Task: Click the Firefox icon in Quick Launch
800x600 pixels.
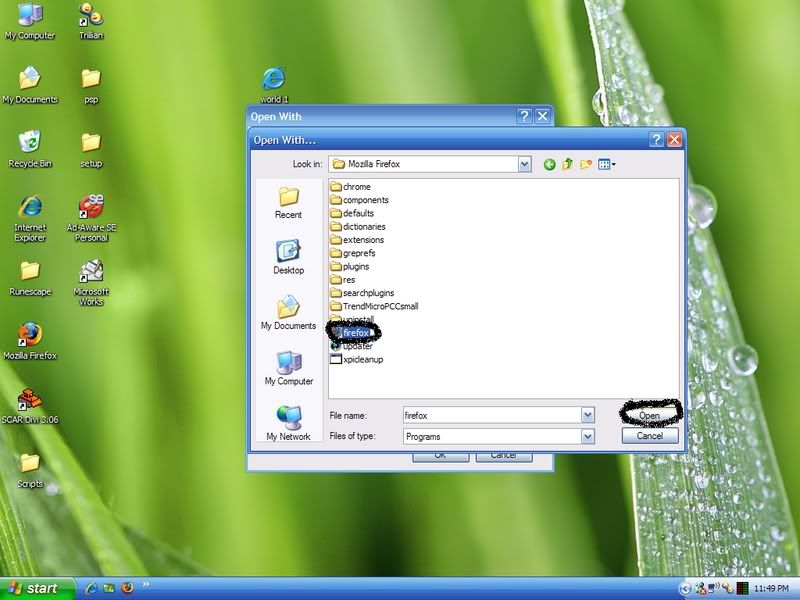Action: (x=127, y=588)
